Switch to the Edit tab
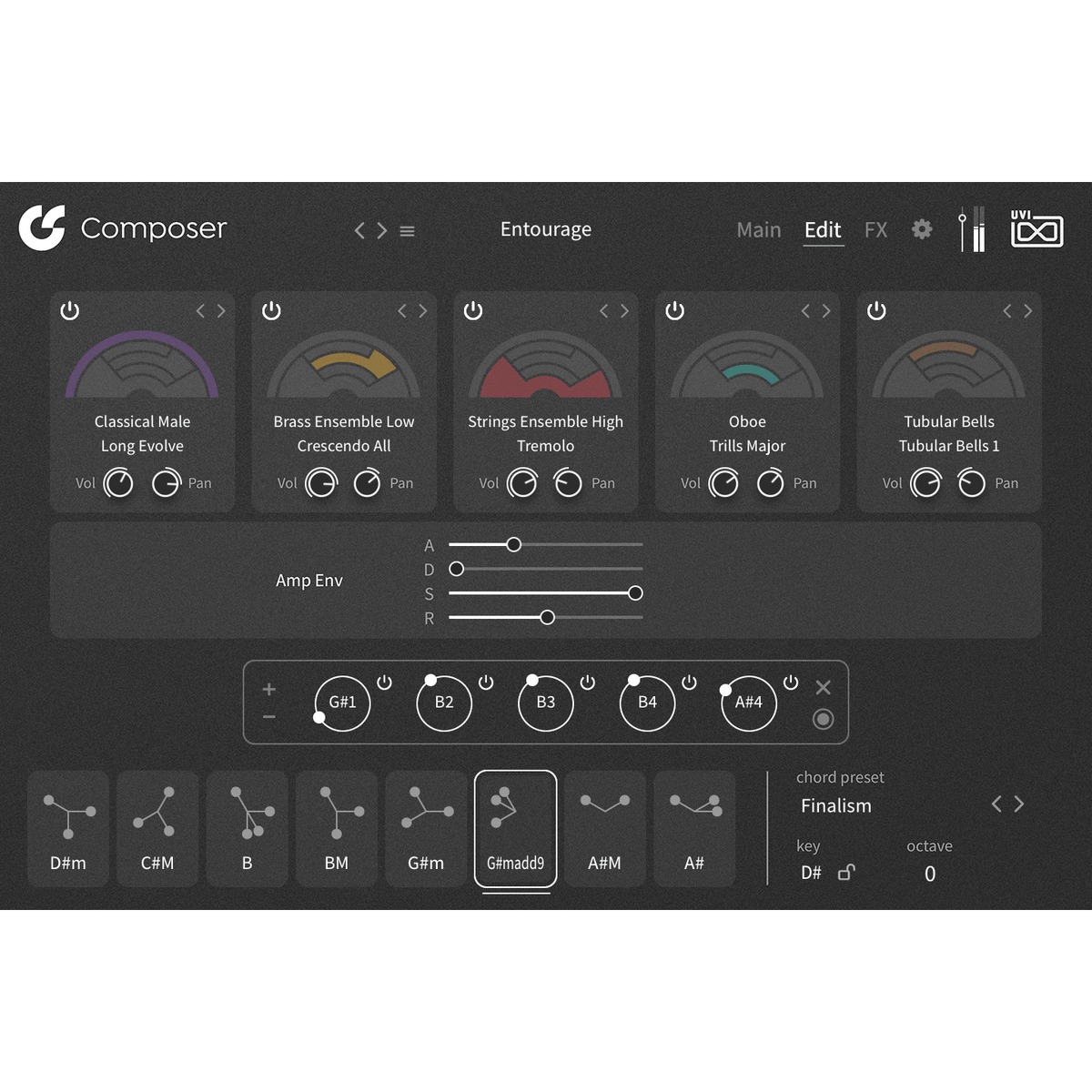1092x1092 pixels. click(x=823, y=230)
